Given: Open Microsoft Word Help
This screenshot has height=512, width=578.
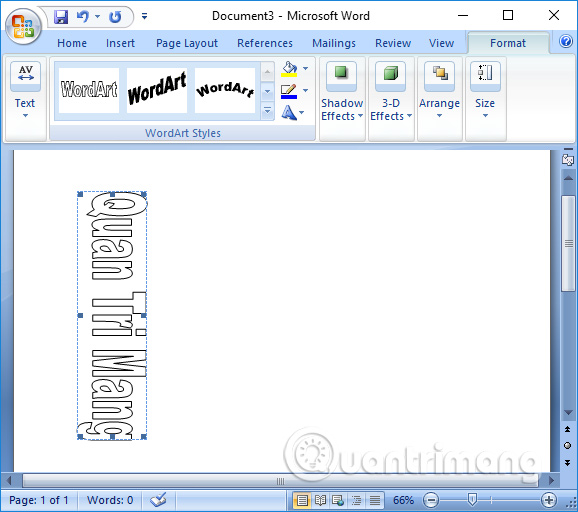Looking at the screenshot, I should tap(566, 41).
